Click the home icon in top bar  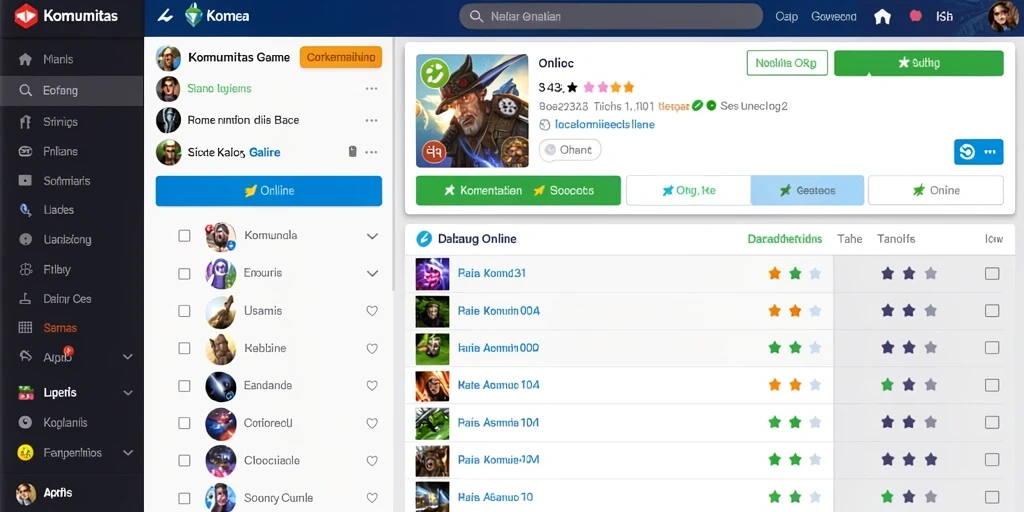(882, 16)
